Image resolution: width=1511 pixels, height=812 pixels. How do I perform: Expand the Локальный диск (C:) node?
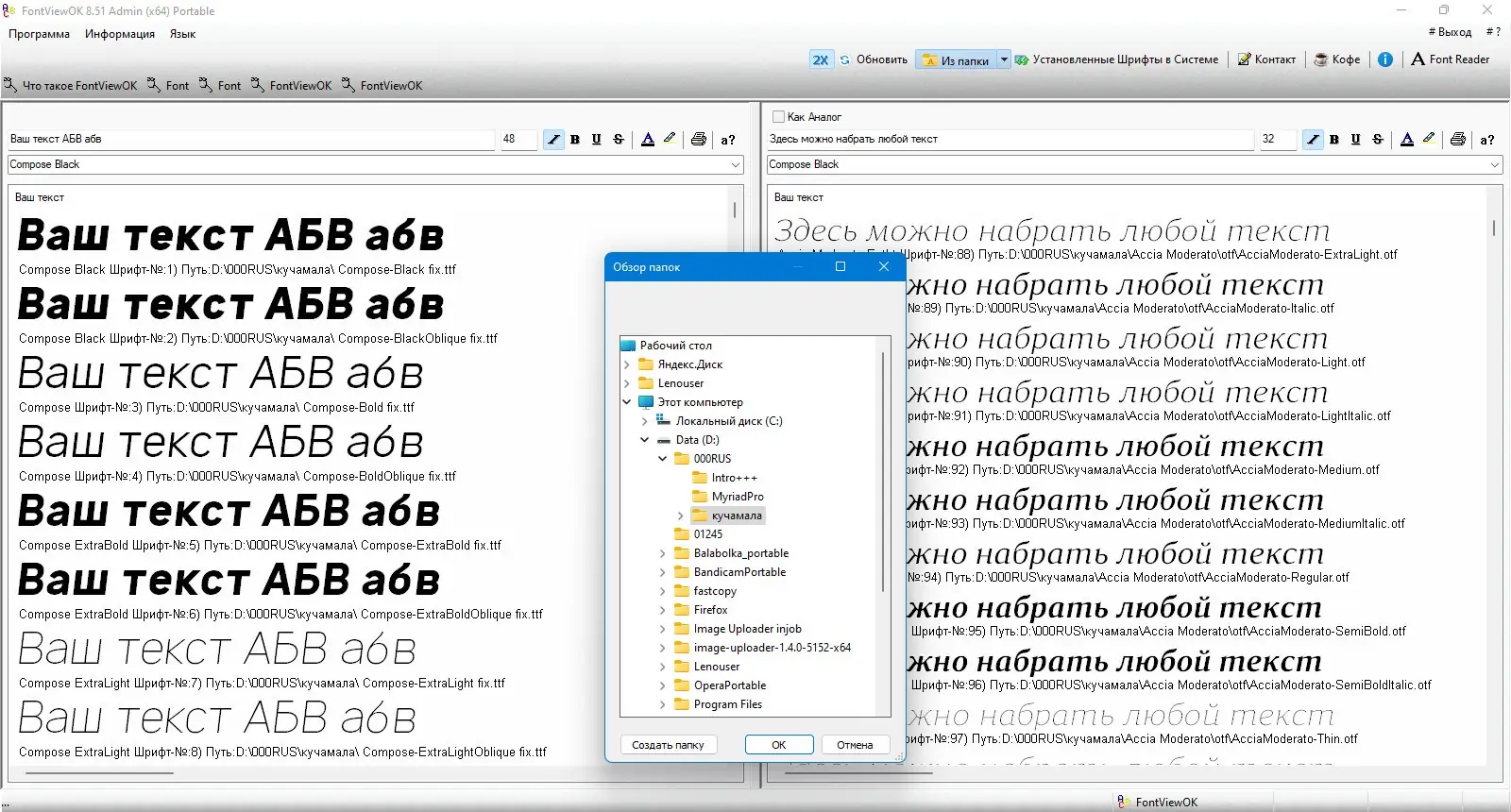coord(645,421)
